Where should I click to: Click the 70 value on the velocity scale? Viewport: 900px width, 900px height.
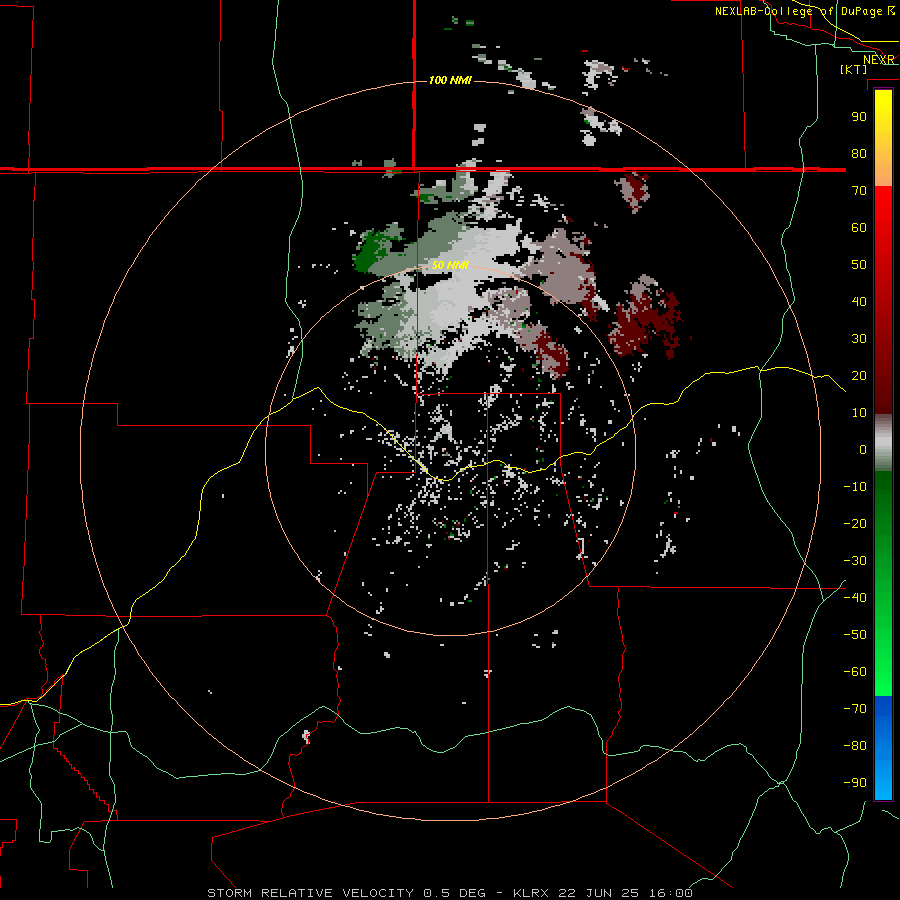tap(859, 191)
